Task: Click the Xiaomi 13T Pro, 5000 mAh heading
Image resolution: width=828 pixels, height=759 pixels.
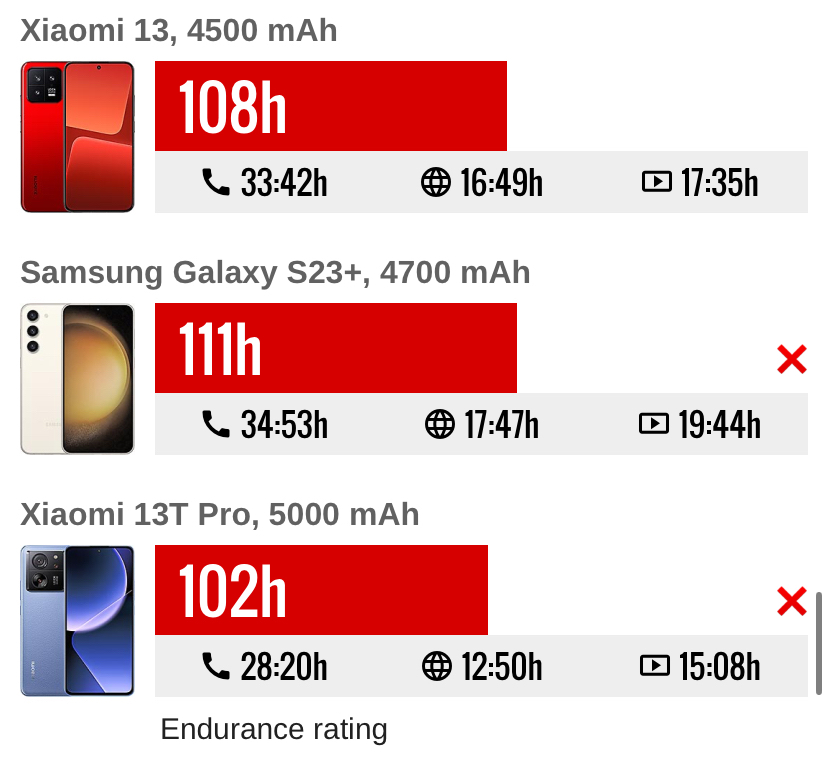Action: pos(220,514)
